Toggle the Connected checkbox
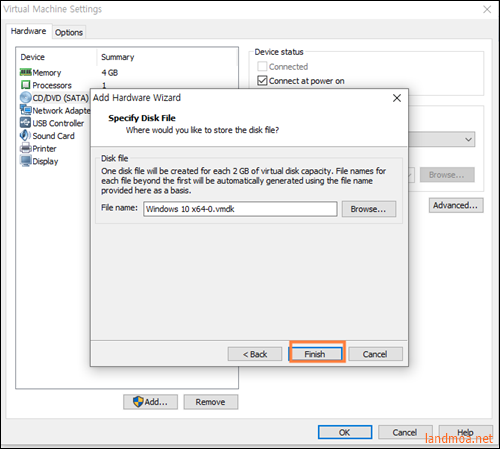 click(262, 67)
